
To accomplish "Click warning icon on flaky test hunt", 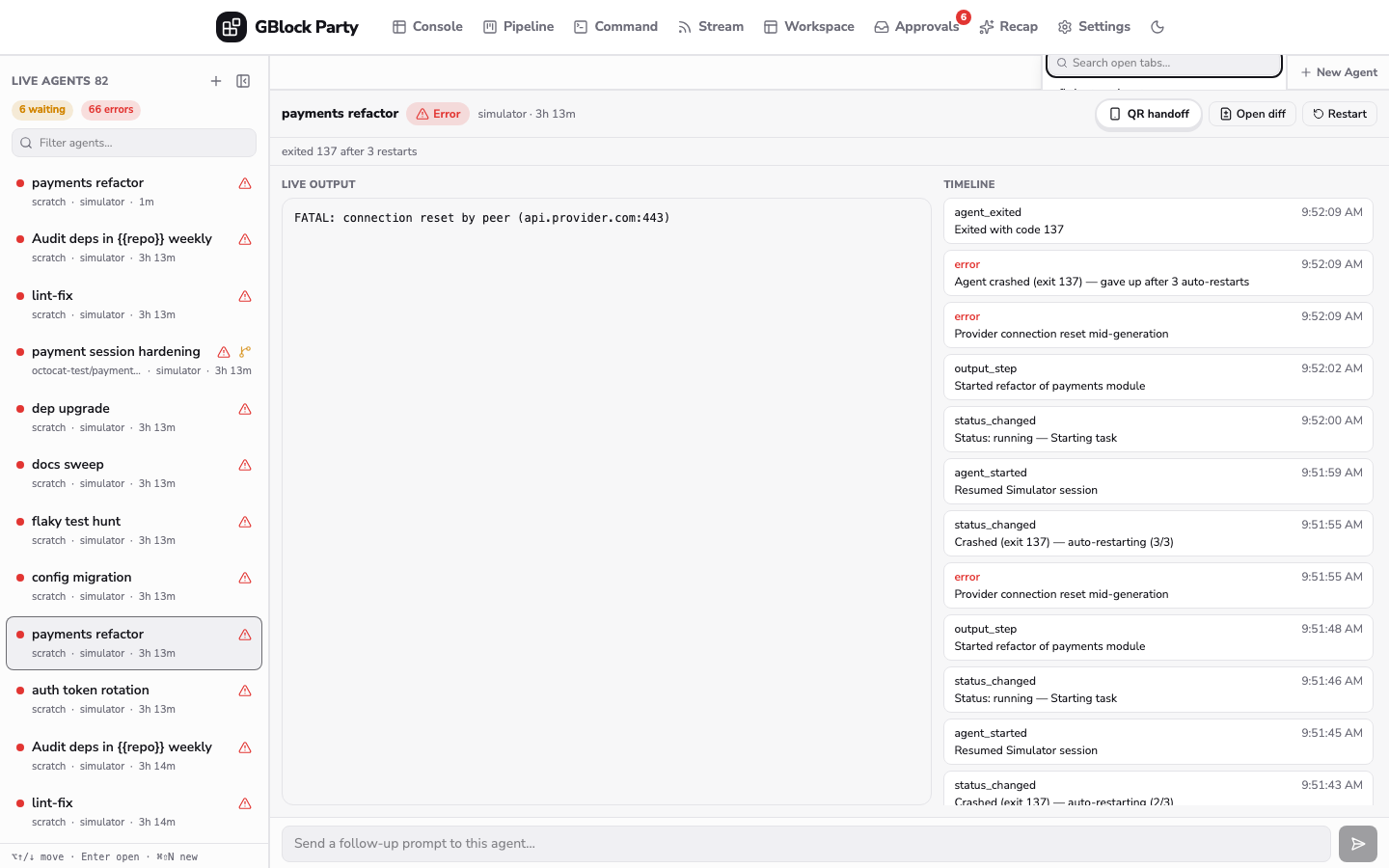I will [245, 522].
